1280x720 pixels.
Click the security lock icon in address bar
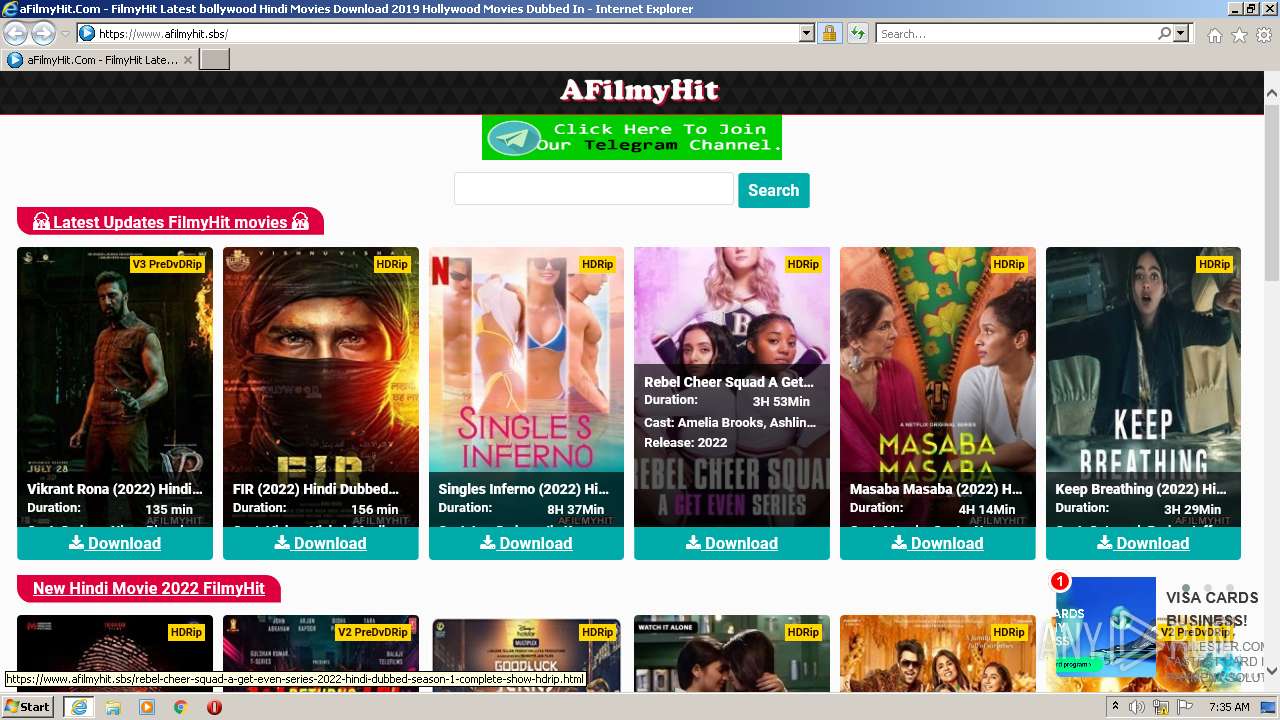point(829,34)
